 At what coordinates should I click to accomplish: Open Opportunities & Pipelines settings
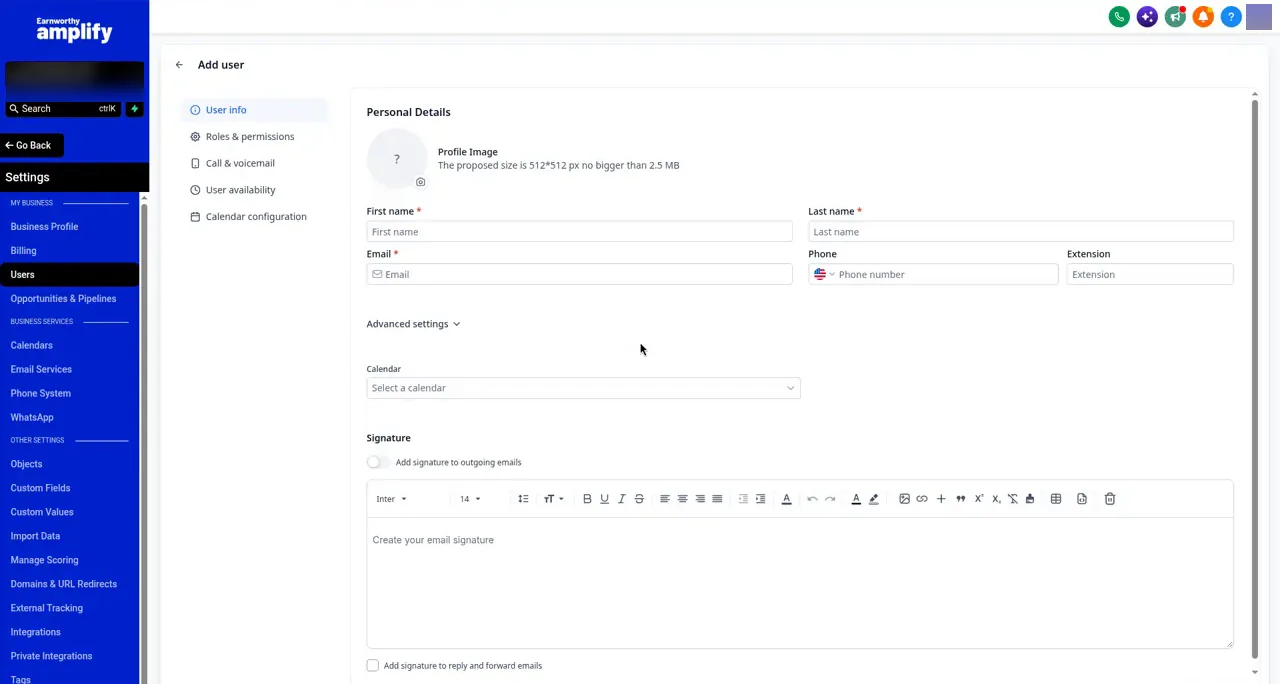pyautogui.click(x=63, y=299)
